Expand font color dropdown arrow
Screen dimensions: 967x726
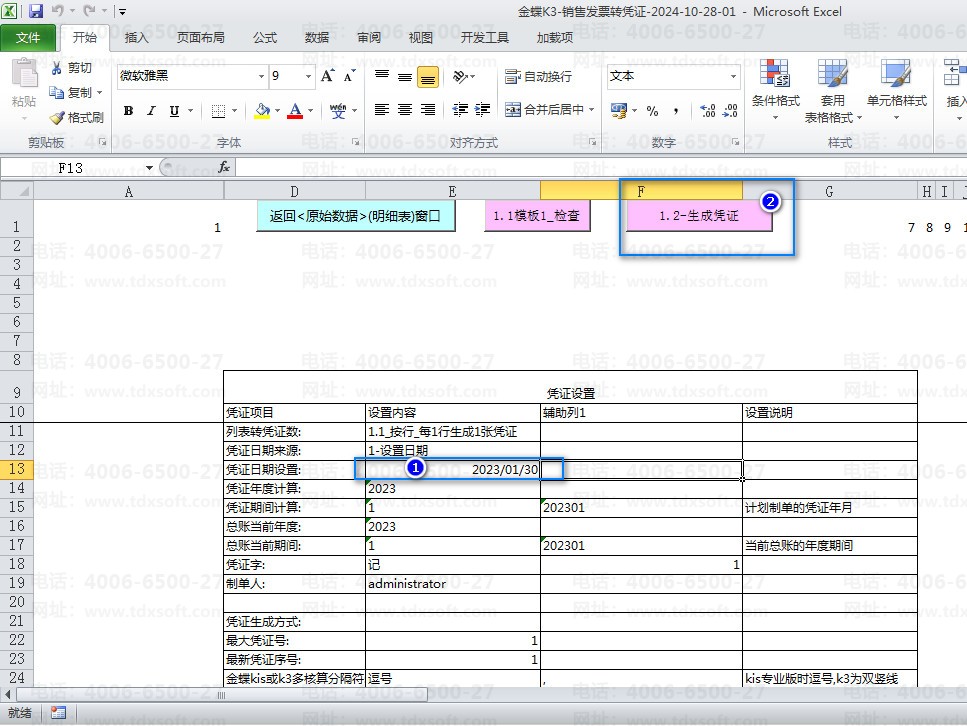point(310,110)
